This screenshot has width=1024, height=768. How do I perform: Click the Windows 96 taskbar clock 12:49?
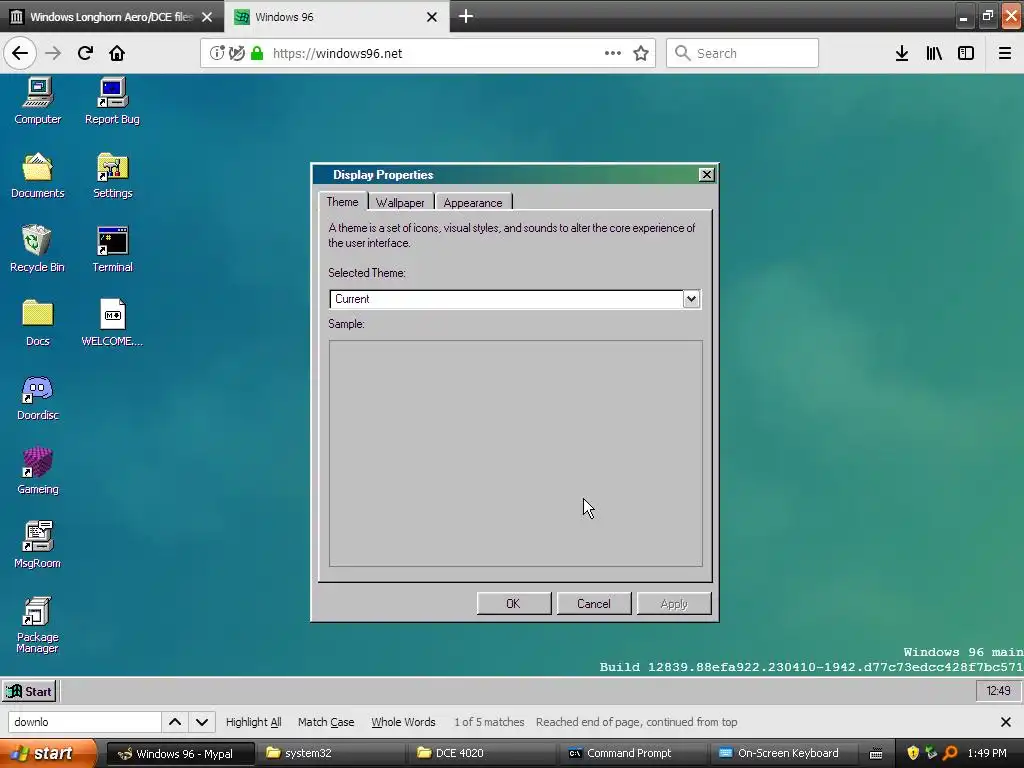[x=998, y=690]
